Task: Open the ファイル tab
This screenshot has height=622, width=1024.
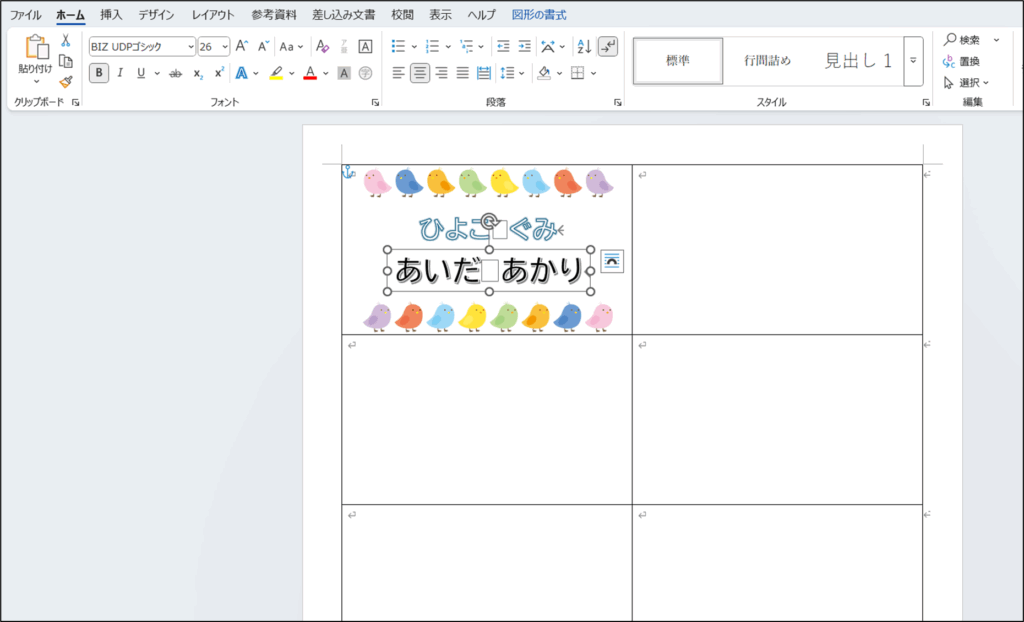Action: pos(25,14)
